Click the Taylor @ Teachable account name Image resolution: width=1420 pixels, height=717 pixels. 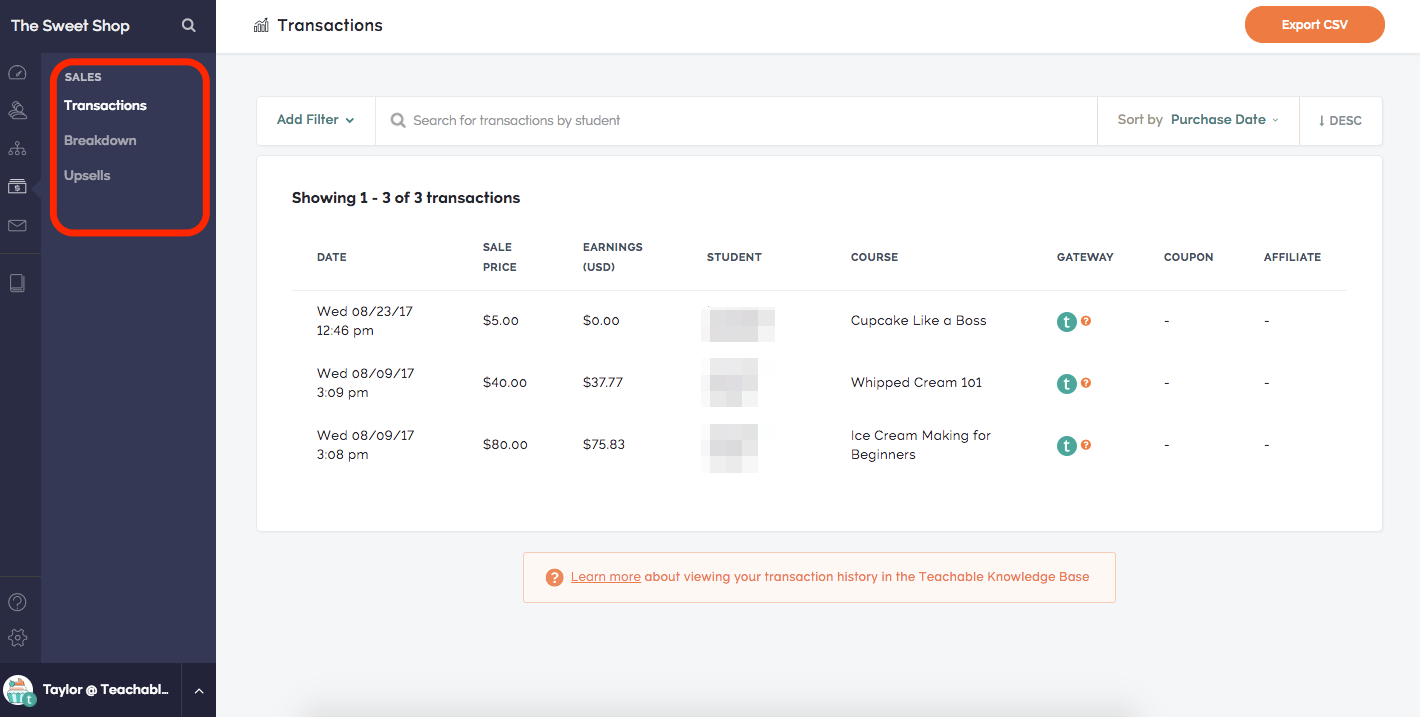(106, 690)
